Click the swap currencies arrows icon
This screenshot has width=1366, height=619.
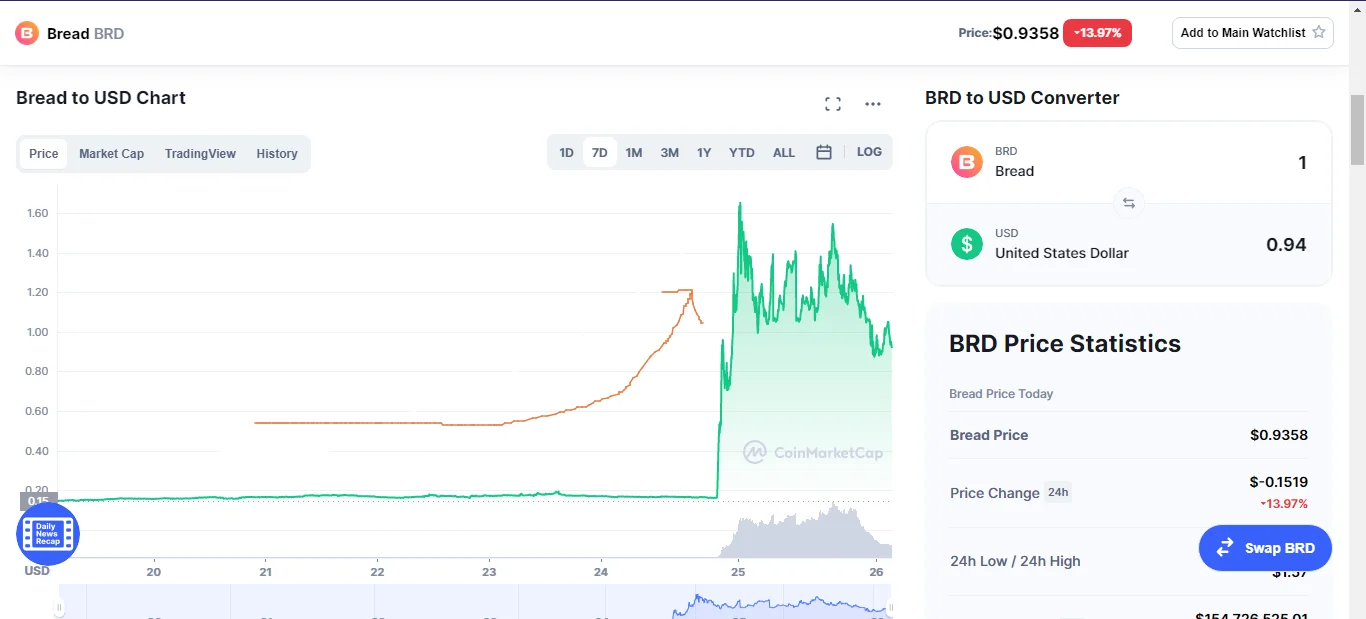[x=1128, y=203]
